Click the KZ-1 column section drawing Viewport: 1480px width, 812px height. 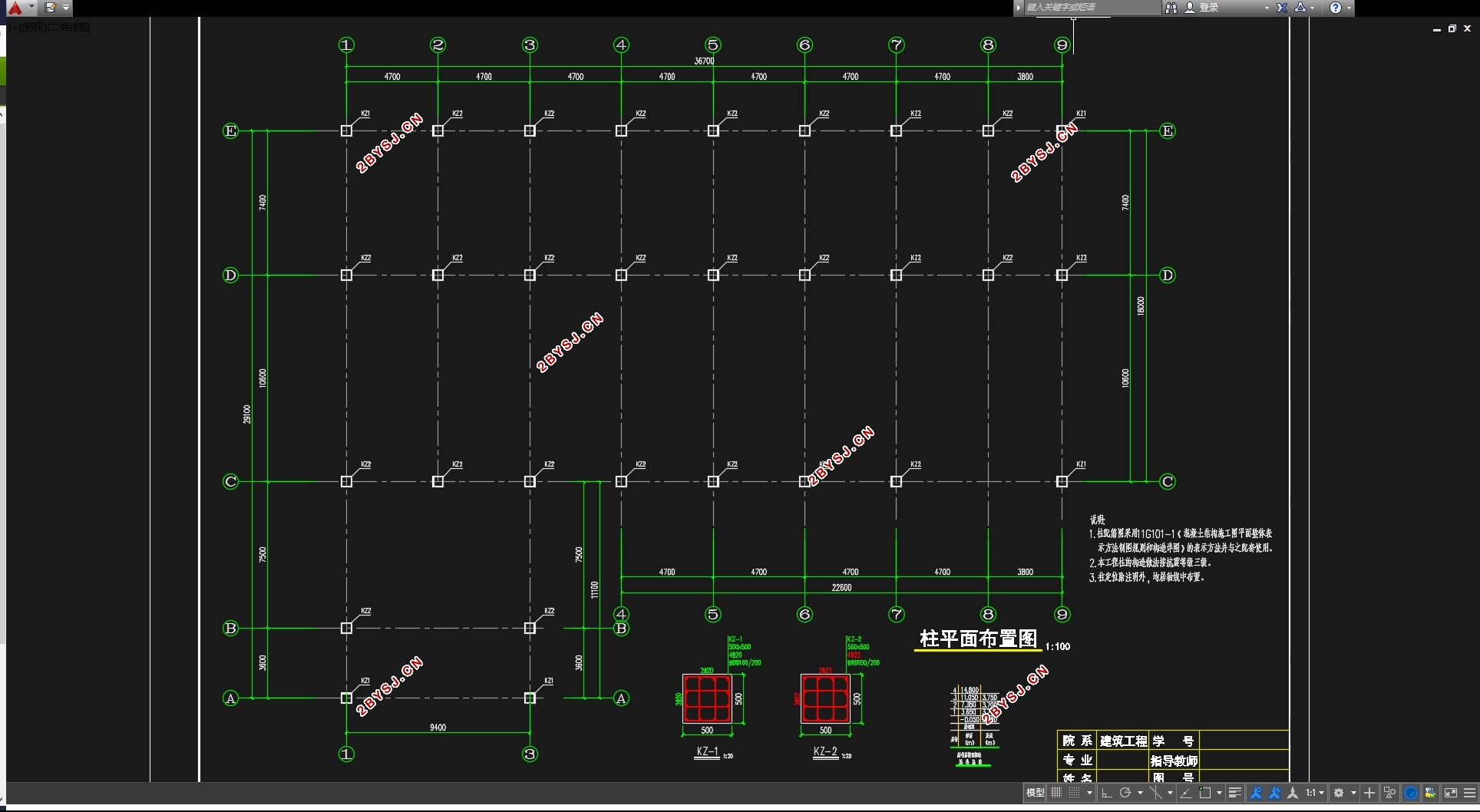pyautogui.click(x=707, y=698)
